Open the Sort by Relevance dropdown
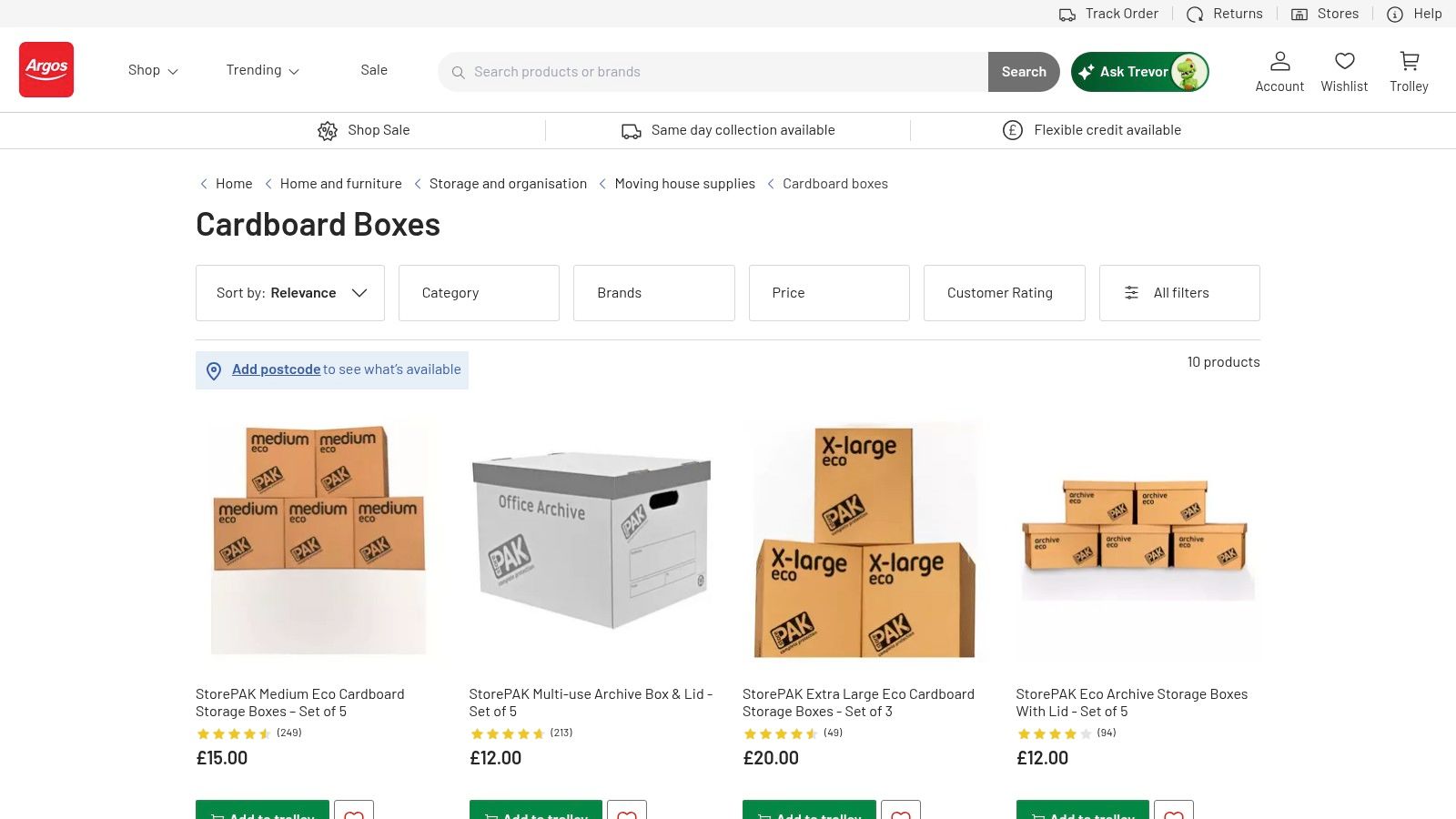This screenshot has height=819, width=1456. tap(289, 292)
